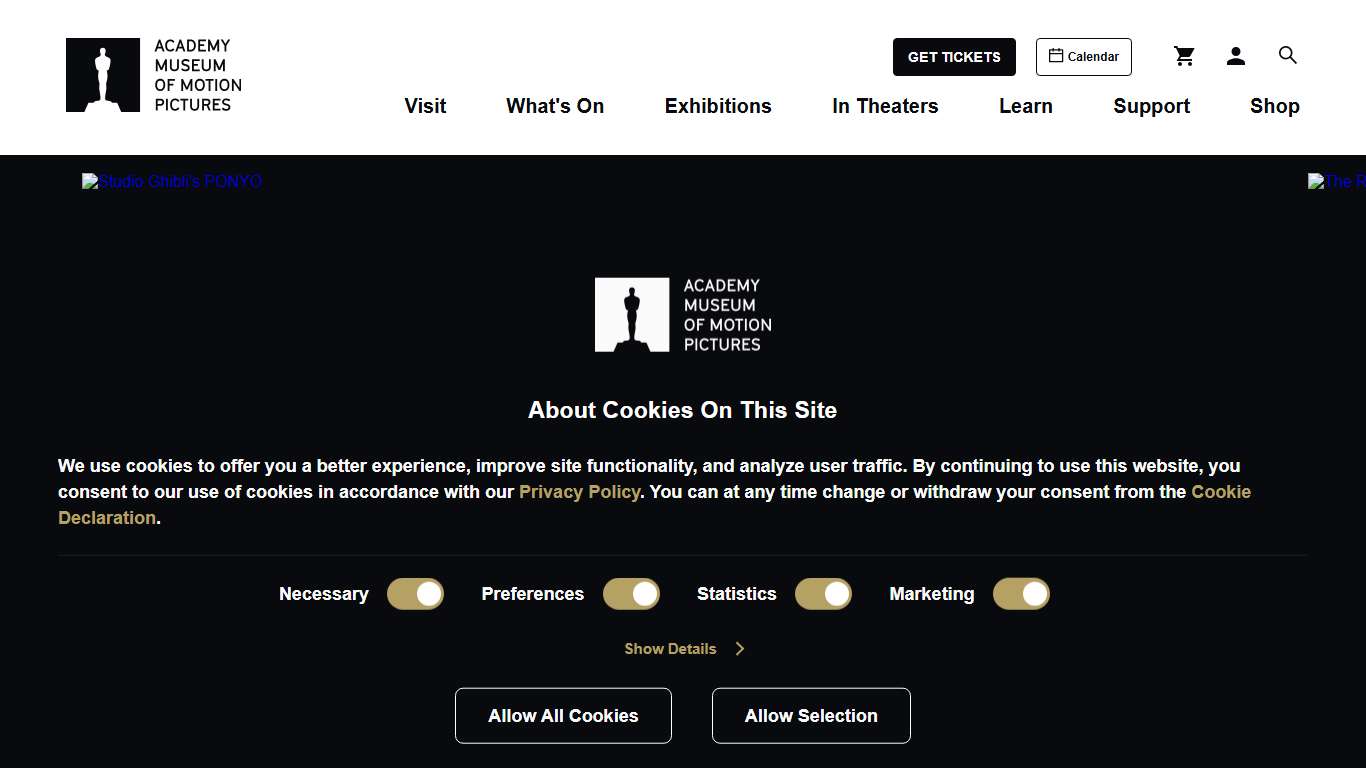The height and width of the screenshot is (768, 1366).
Task: Switch off the Marketing cookies toggle
Action: 1021,594
